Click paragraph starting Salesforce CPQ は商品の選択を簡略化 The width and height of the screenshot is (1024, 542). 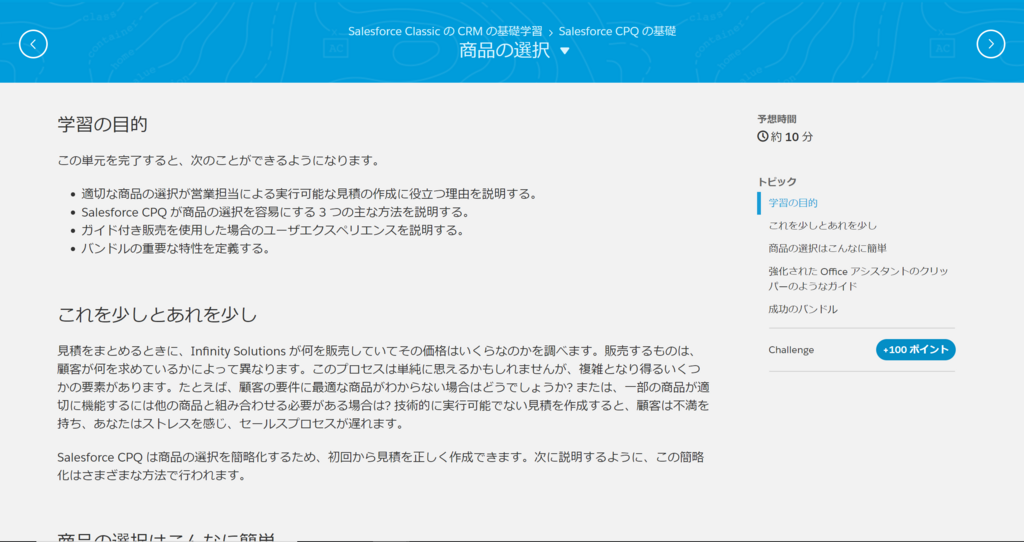coord(381,466)
